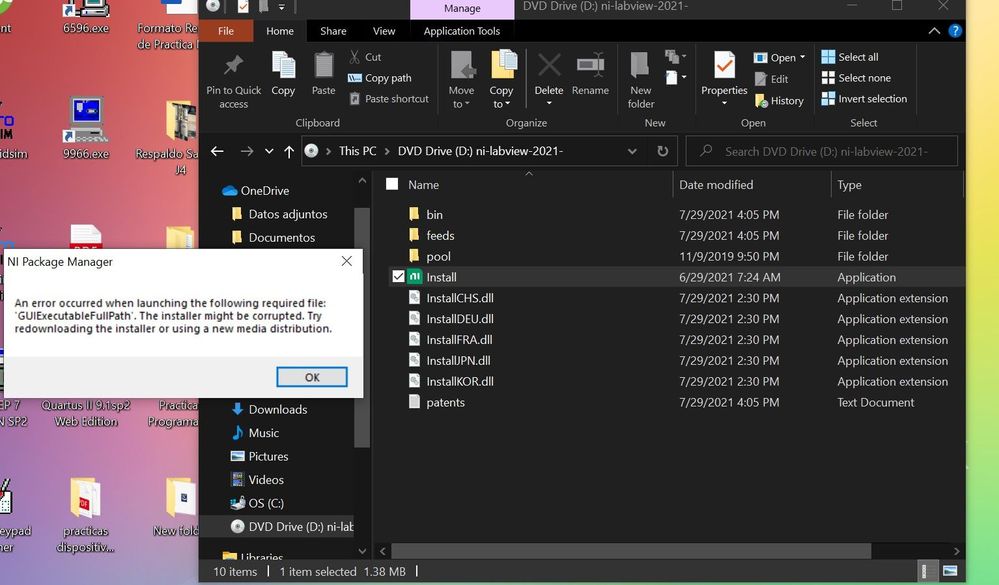Rename the selected item
The image size is (999, 585).
coord(590,73)
